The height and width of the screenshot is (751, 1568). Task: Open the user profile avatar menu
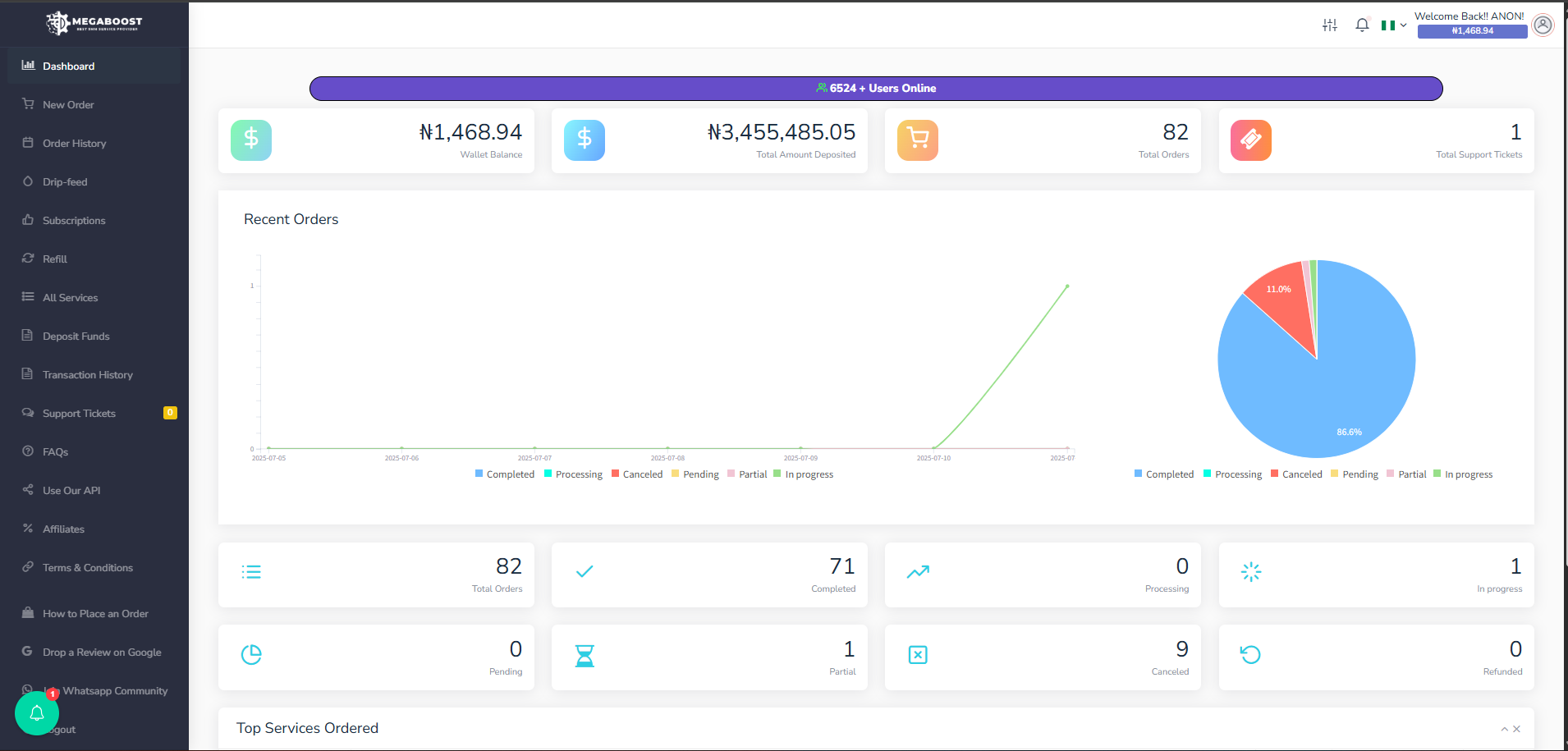(x=1543, y=25)
